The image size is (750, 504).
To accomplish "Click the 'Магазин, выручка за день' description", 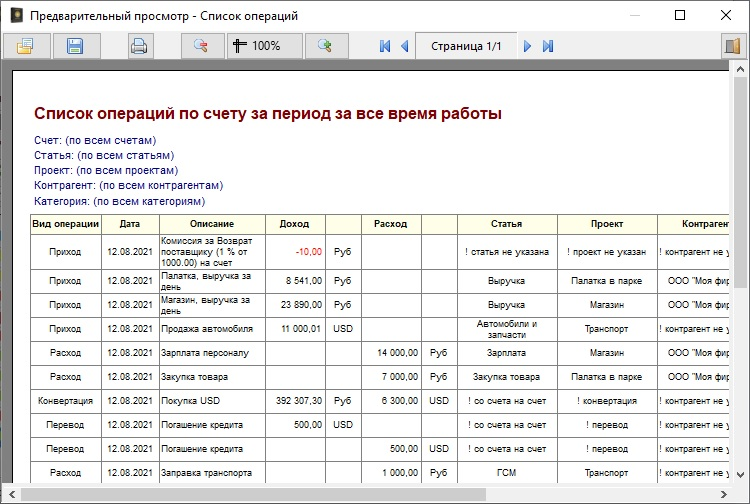I will tap(212, 305).
